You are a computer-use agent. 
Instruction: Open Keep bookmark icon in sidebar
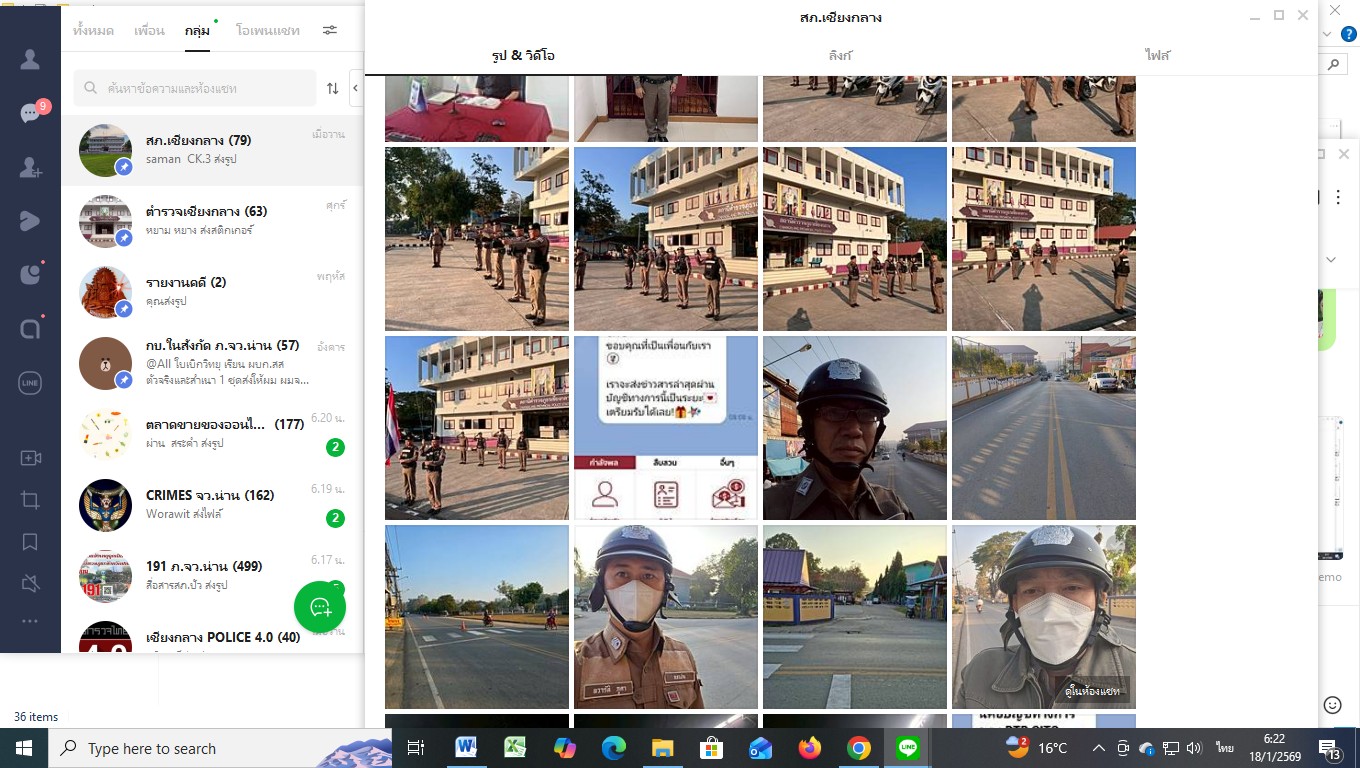[x=30, y=542]
